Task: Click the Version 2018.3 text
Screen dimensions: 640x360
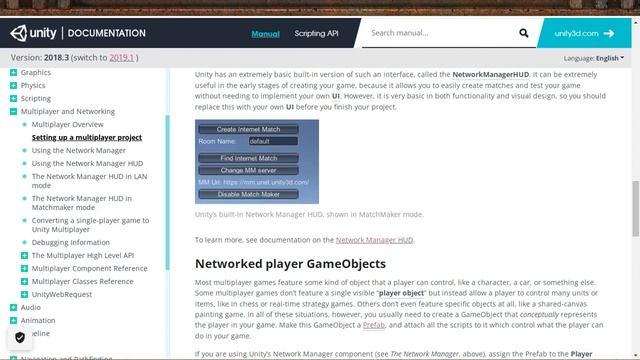Action: click(40, 58)
